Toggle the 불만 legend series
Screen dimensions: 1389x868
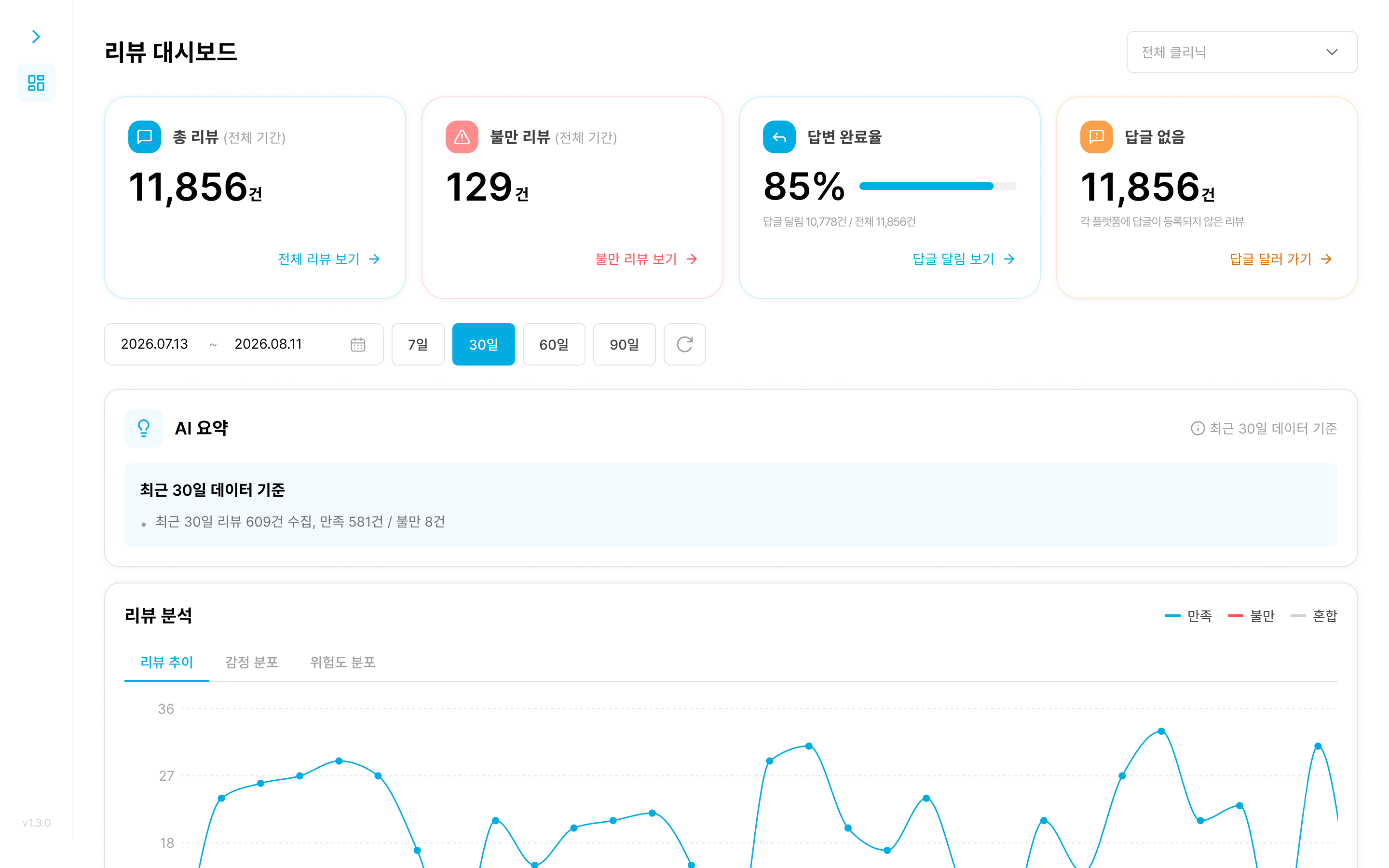1251,616
